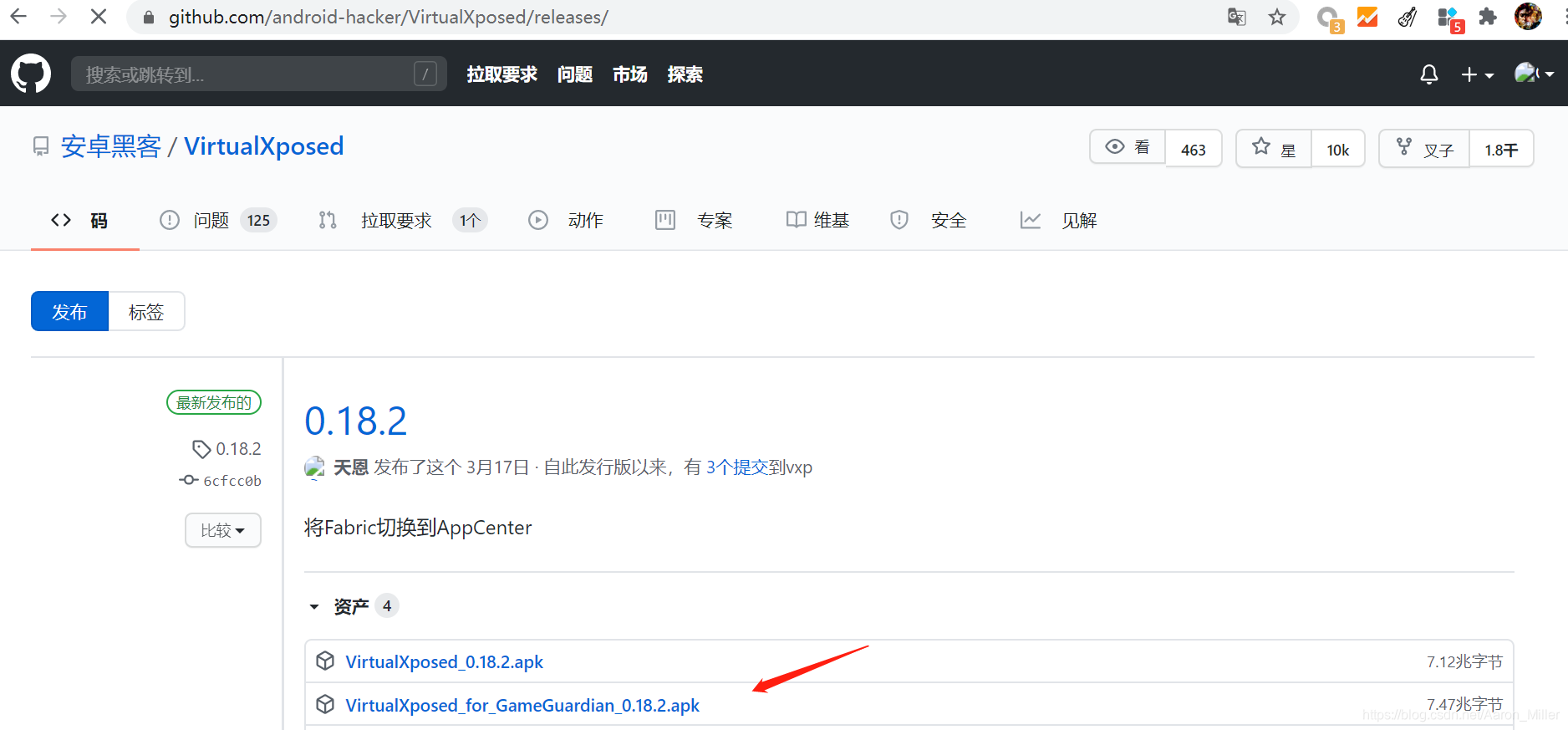Fork the repo with 叉子 button

point(1424,148)
